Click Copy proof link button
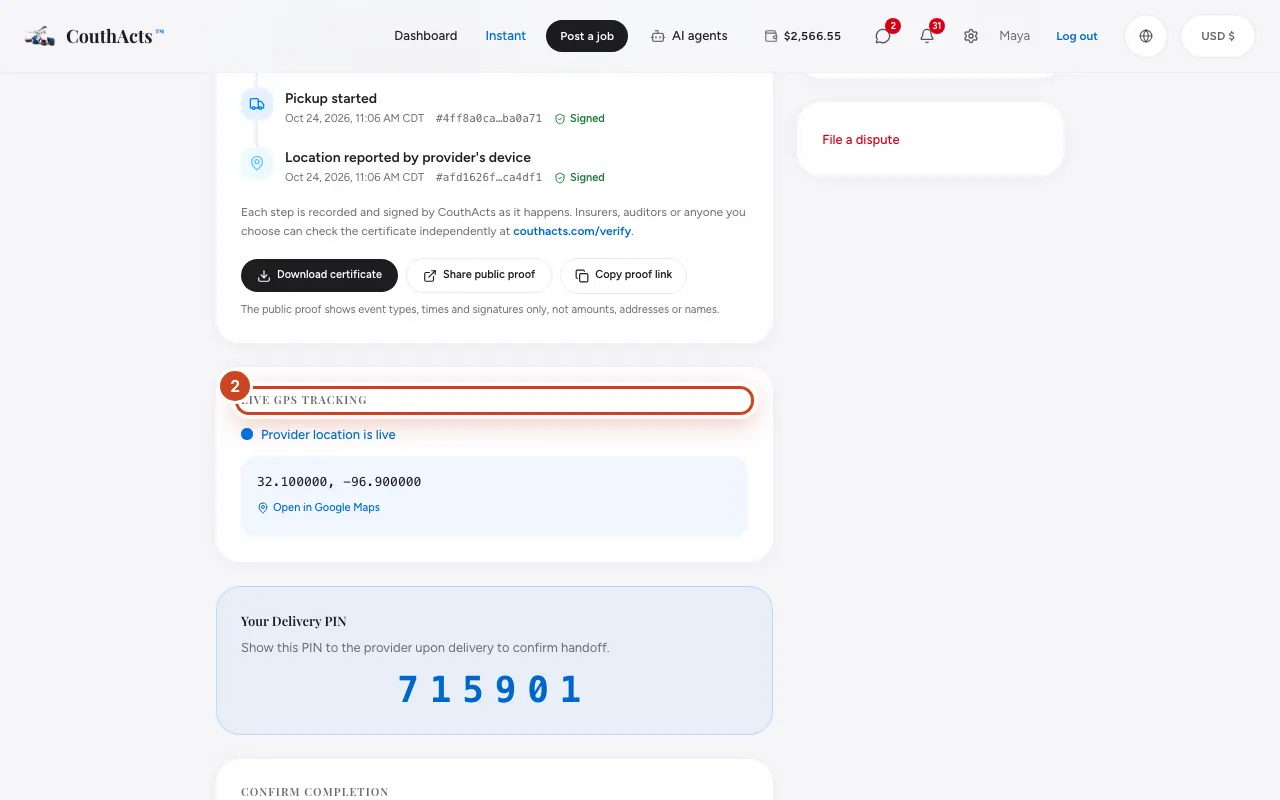 [623, 275]
